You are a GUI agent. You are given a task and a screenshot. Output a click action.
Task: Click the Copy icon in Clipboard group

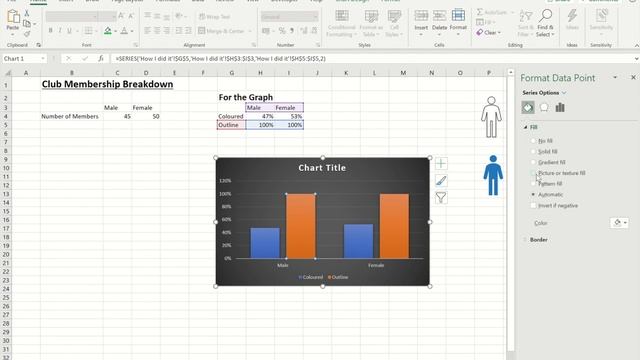(27, 24)
